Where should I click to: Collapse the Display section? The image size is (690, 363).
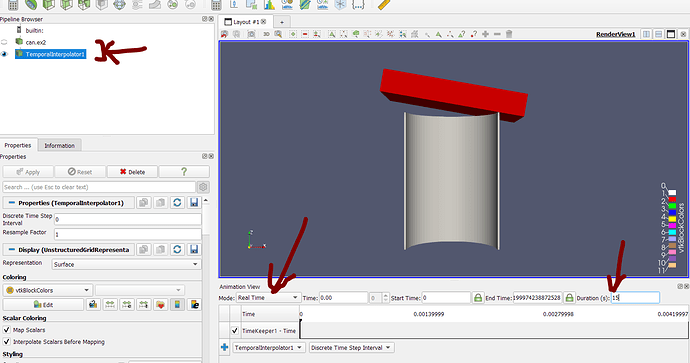click(x=12, y=249)
